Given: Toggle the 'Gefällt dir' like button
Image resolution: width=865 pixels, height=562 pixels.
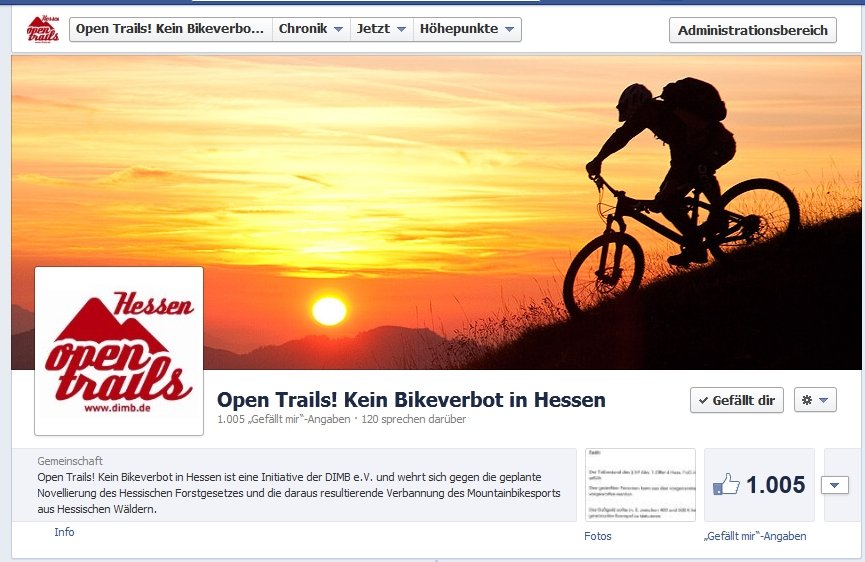Looking at the screenshot, I should tap(736, 400).
